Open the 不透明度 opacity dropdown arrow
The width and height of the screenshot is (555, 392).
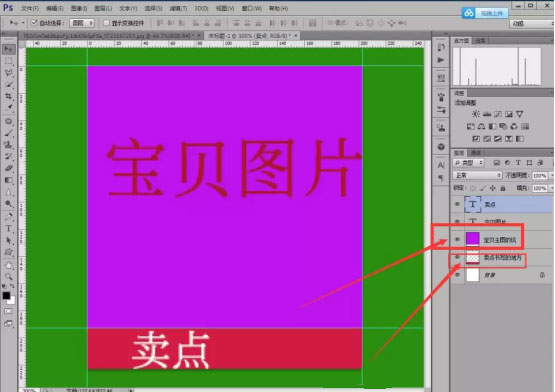[x=551, y=175]
